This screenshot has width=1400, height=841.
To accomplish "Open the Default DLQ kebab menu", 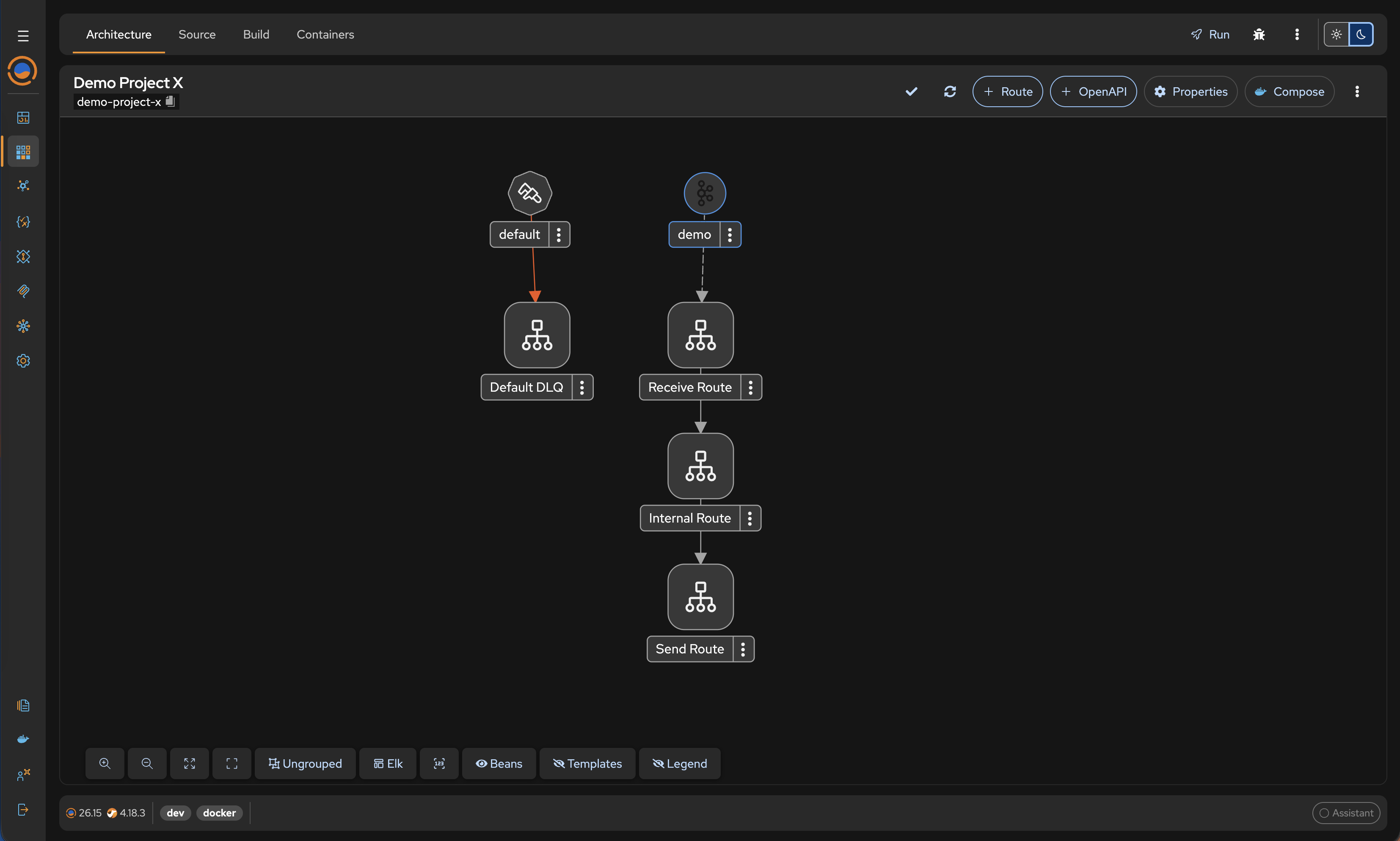I will (582, 387).
